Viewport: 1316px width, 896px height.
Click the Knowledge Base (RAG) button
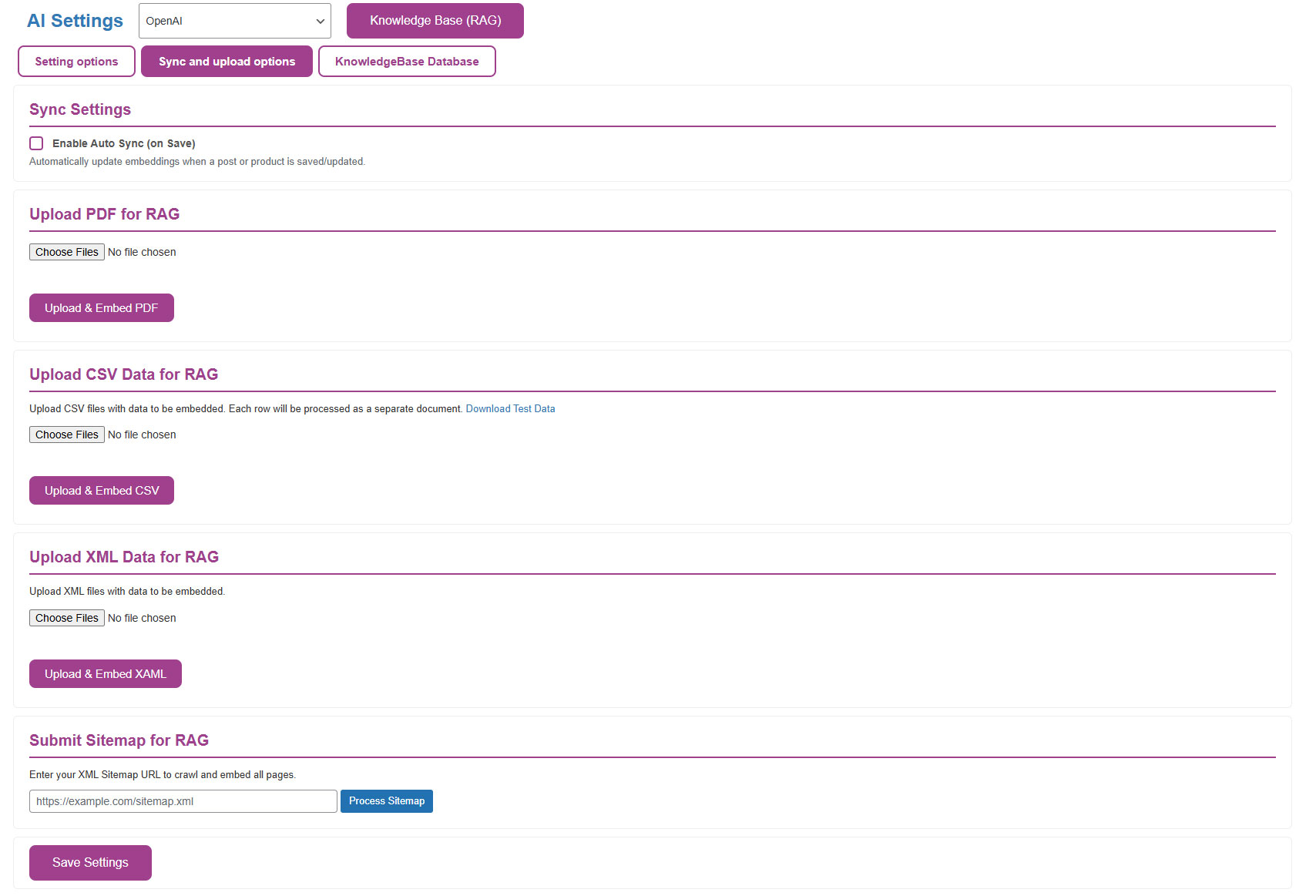point(435,21)
